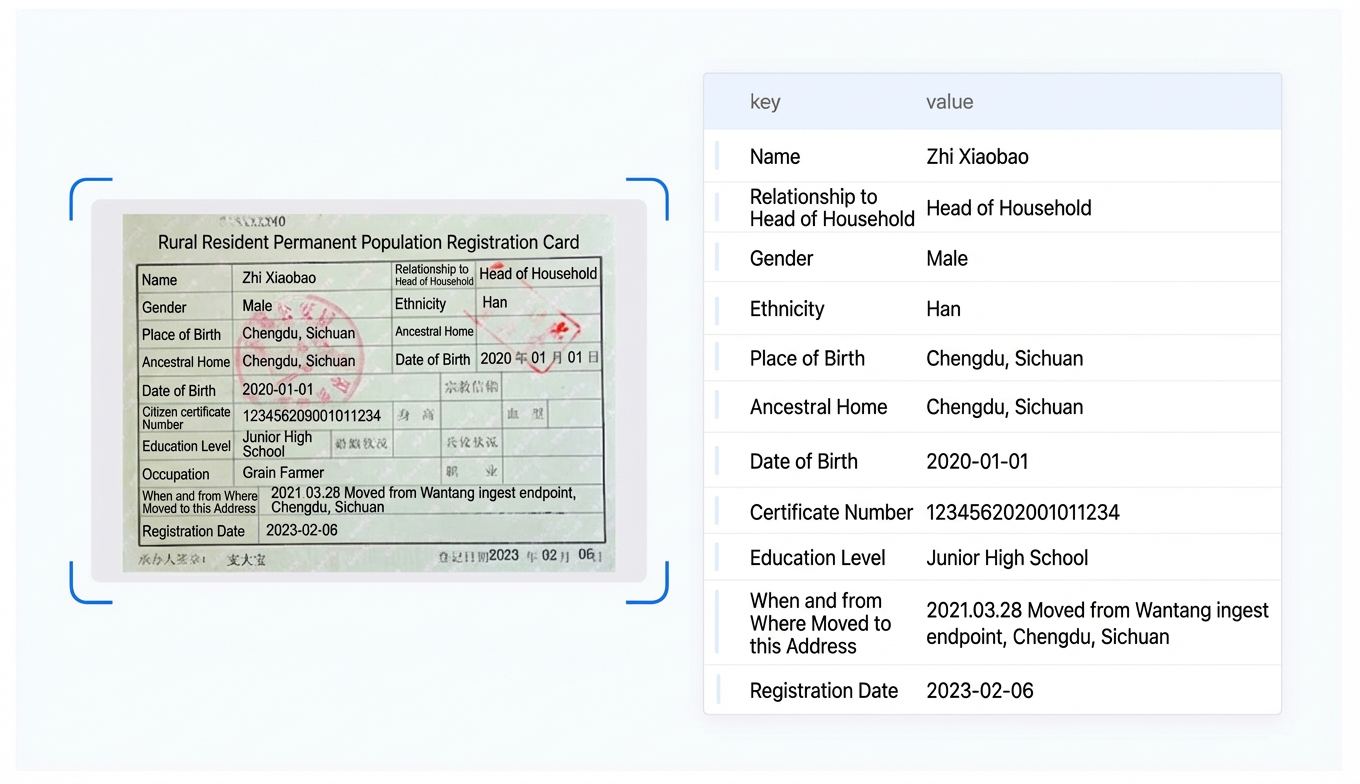Click 'Ethnicity' key in results table
The image size is (1360, 784).
[x=787, y=309]
